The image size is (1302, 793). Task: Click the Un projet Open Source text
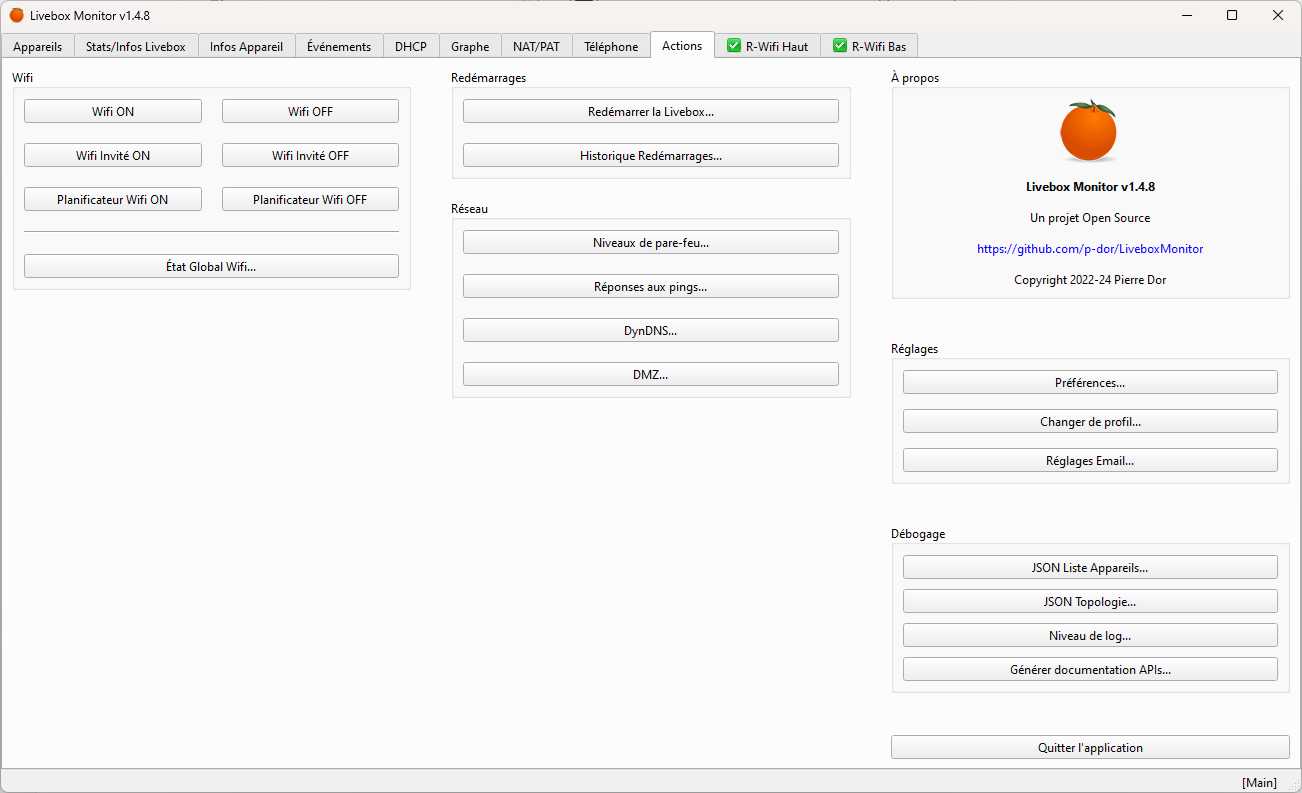(x=1090, y=218)
